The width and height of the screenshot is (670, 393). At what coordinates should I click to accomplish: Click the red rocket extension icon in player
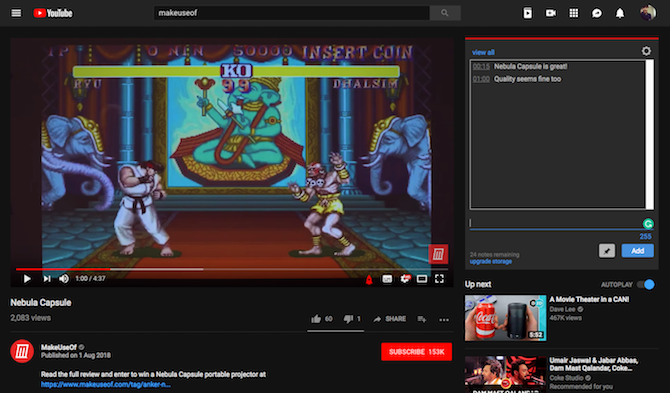click(x=369, y=279)
